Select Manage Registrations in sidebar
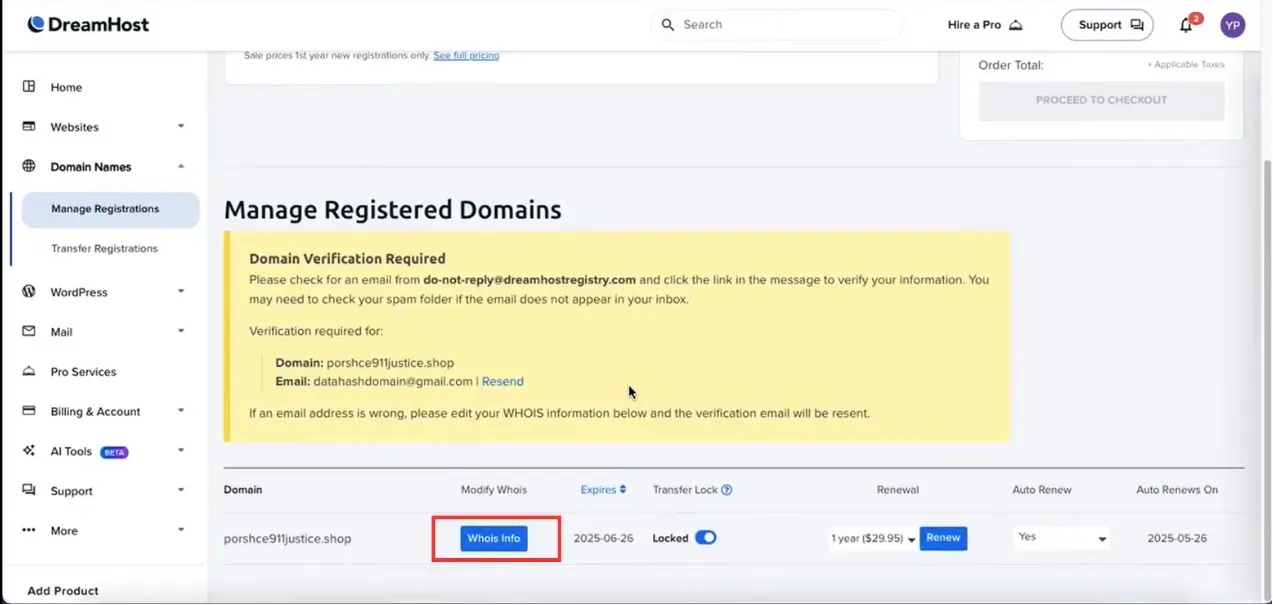The image size is (1273, 605). click(x=111, y=209)
